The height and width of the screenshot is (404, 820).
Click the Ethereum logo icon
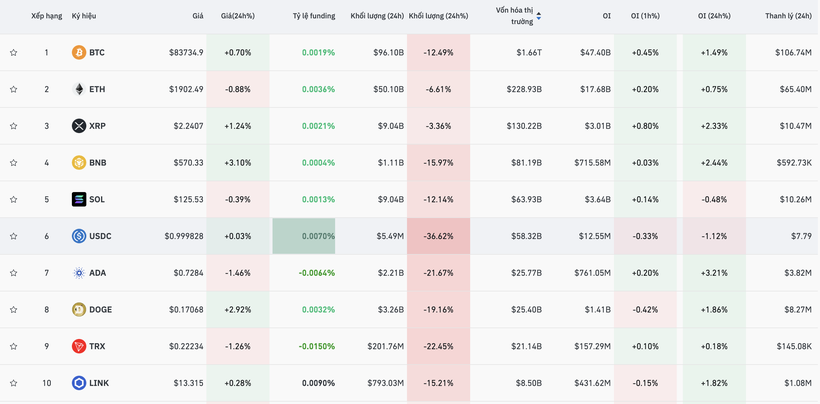[79, 89]
